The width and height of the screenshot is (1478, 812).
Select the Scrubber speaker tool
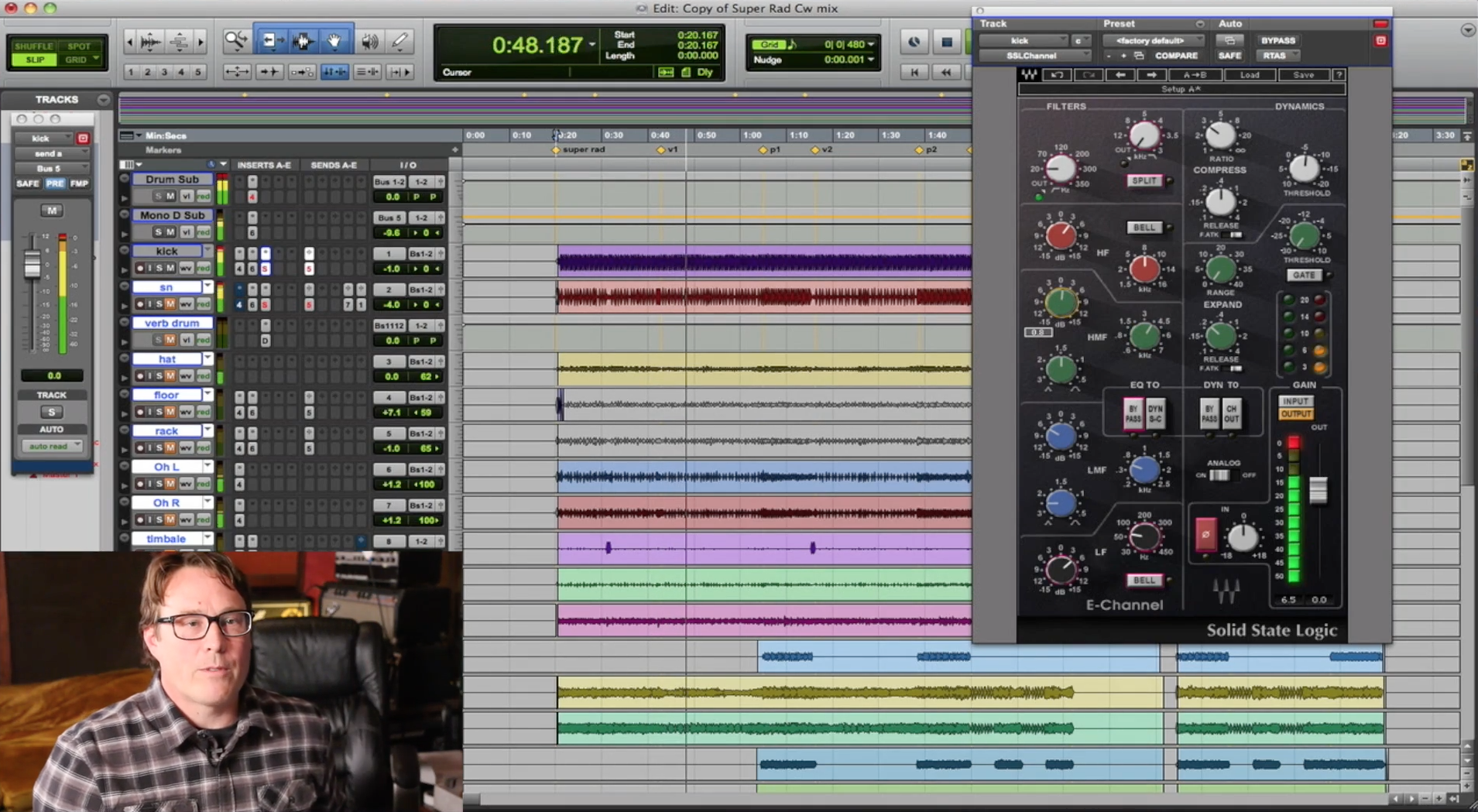[369, 40]
